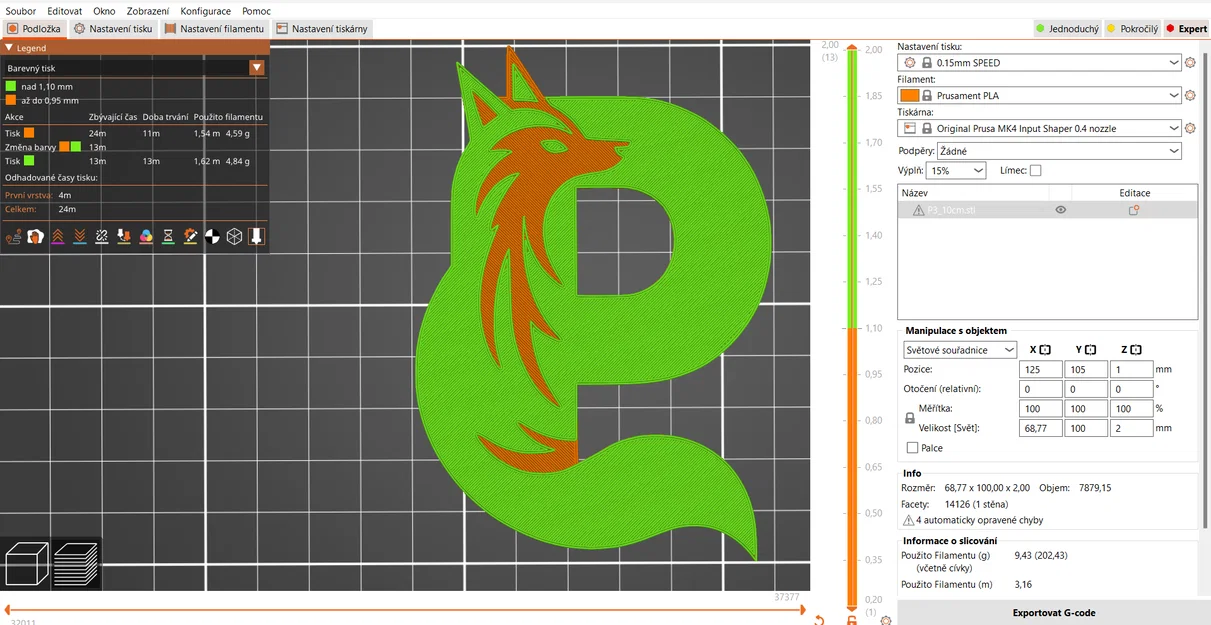Click the undo arrow below vertical slider
The width and height of the screenshot is (1211, 625).
pos(819,620)
